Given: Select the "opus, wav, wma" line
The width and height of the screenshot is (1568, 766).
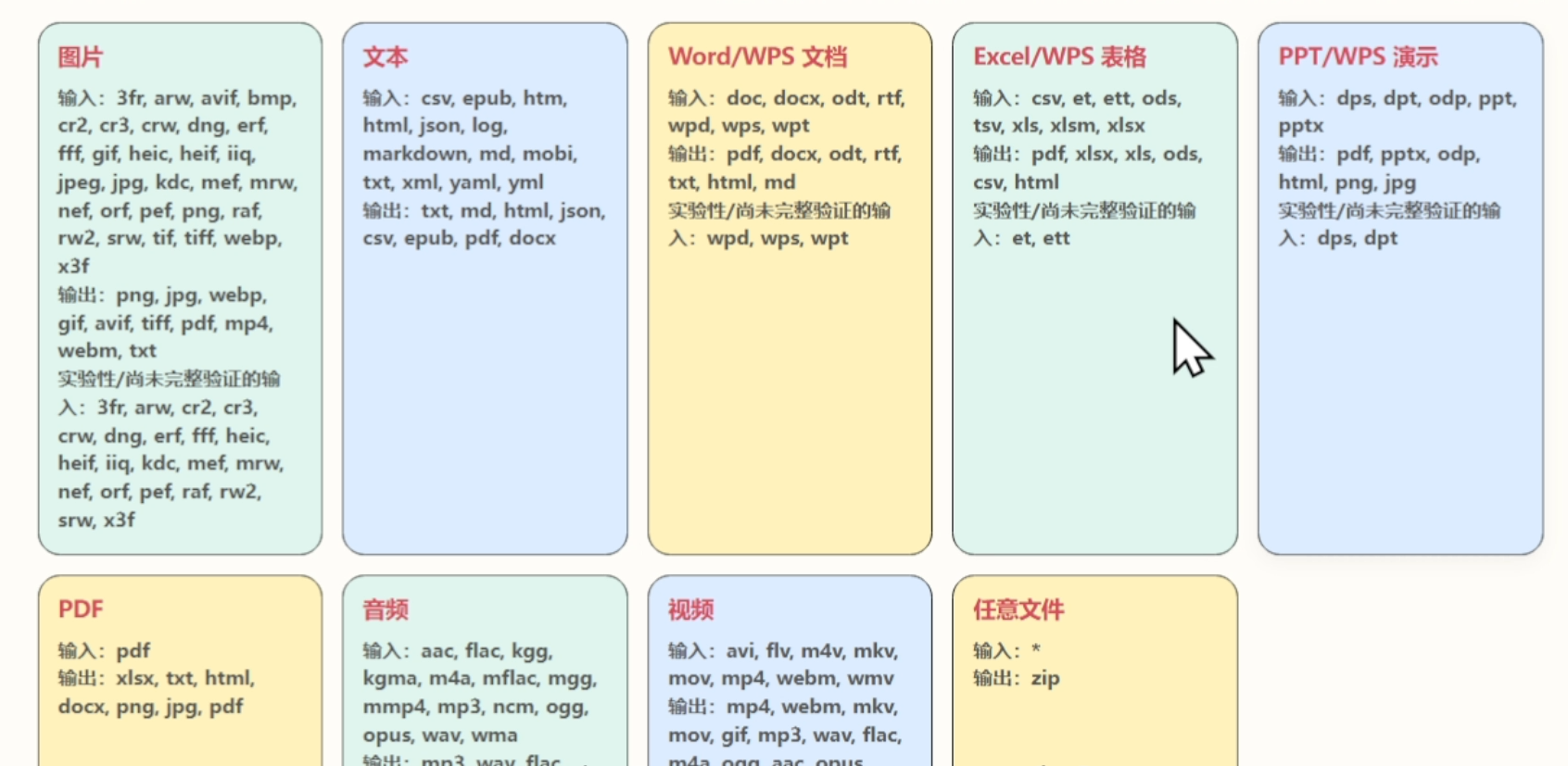Looking at the screenshot, I should coord(440,735).
